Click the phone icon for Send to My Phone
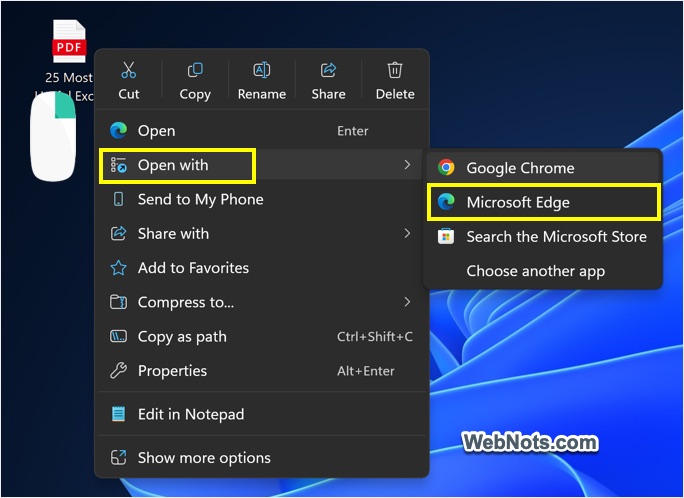 [118, 199]
